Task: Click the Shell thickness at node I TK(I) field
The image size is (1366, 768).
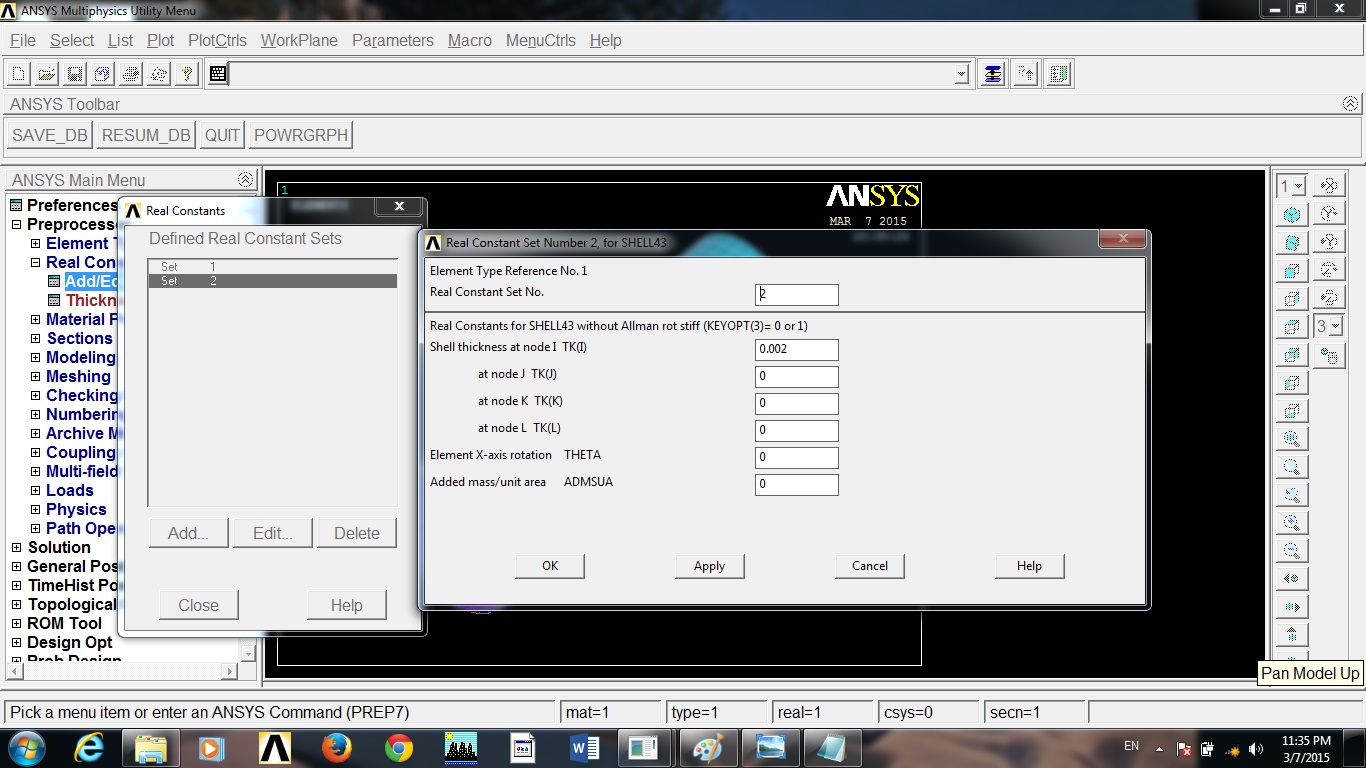Action: [x=797, y=350]
